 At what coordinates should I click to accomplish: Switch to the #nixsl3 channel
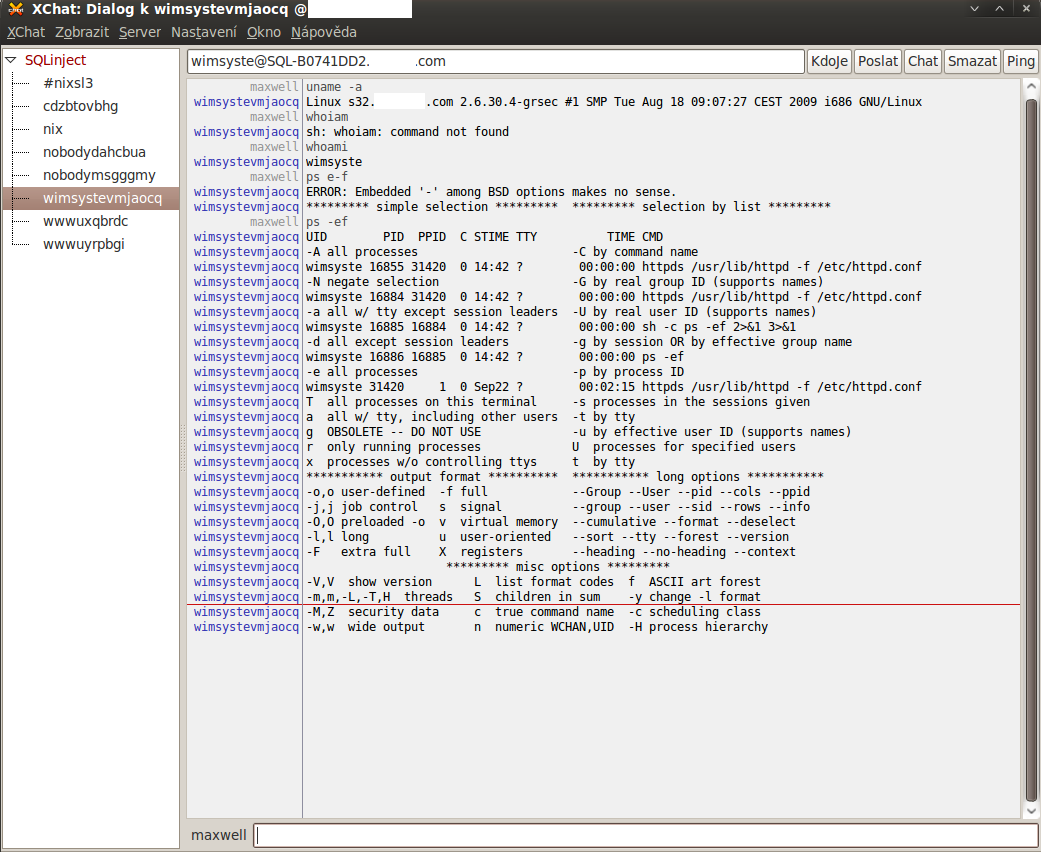pyautogui.click(x=68, y=83)
